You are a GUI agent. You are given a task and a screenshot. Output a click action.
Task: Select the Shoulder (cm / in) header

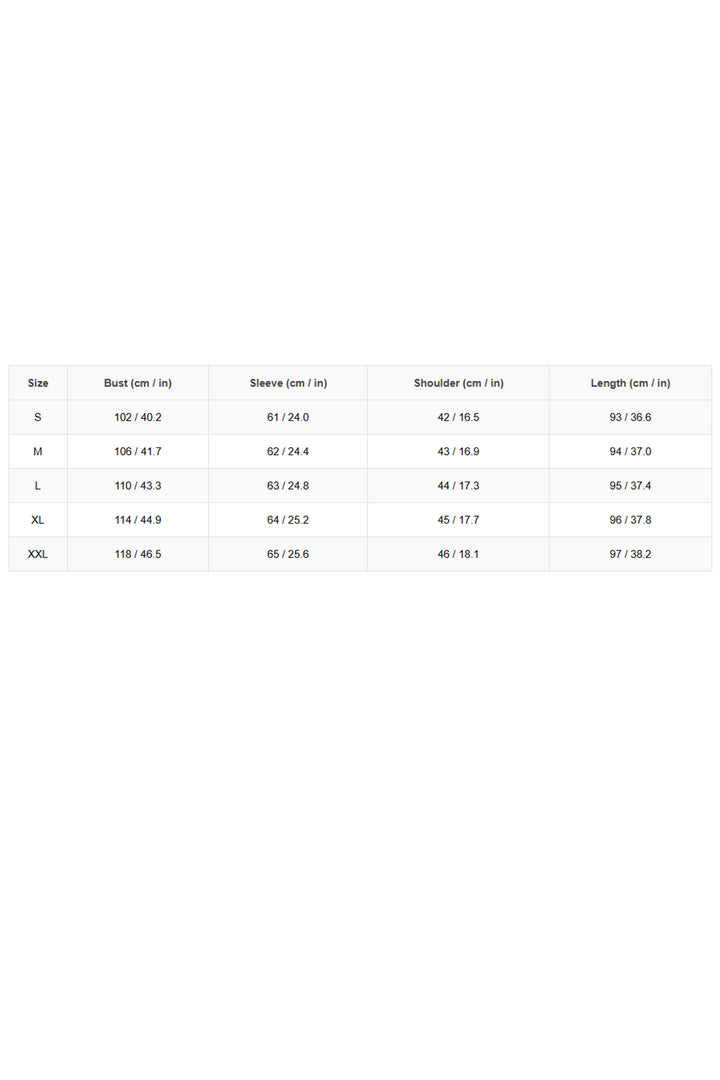pos(458,383)
